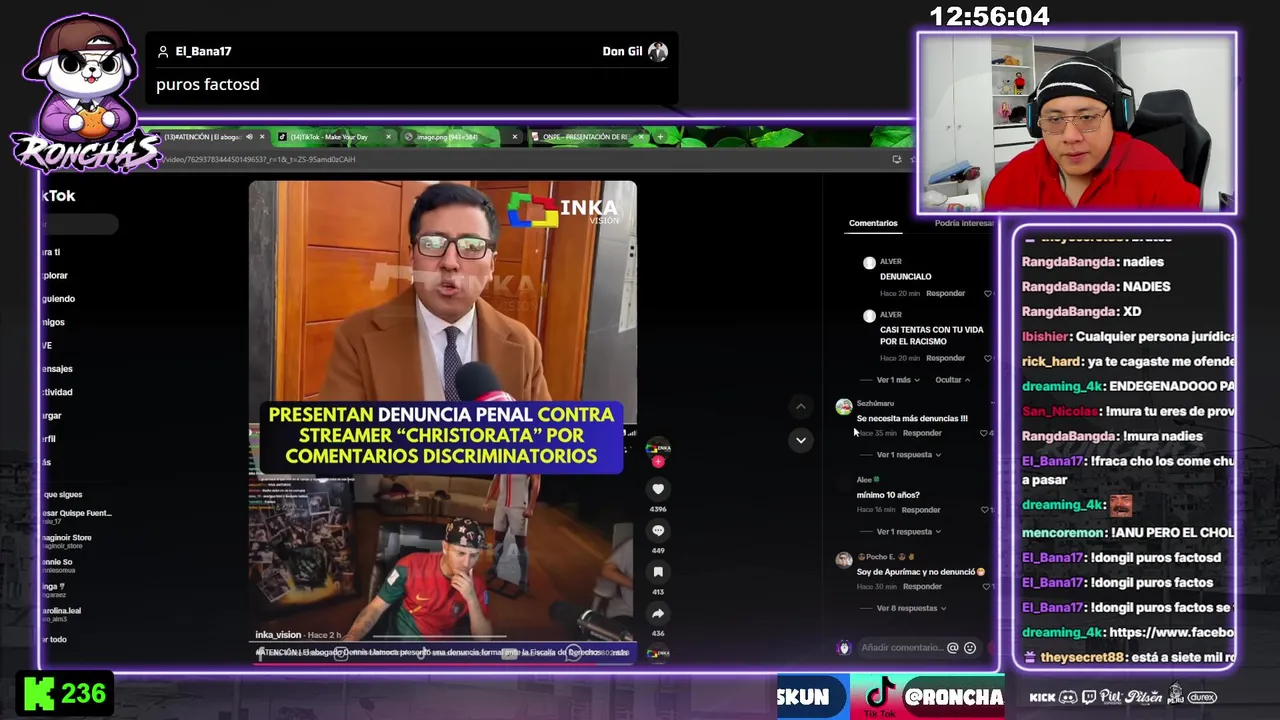Open 'Actividad' in TikTok sidebar
This screenshot has height=720, width=1280.
point(57,392)
